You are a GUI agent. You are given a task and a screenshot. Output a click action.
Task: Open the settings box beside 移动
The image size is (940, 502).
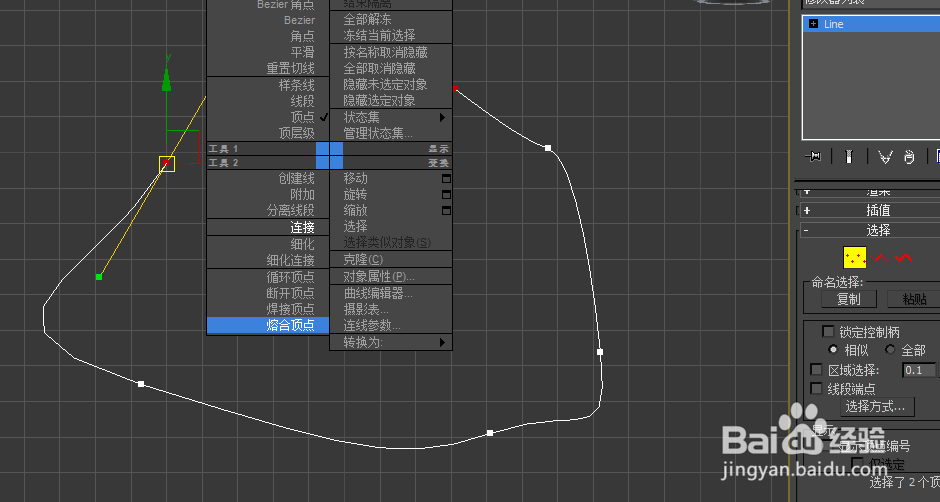446,178
